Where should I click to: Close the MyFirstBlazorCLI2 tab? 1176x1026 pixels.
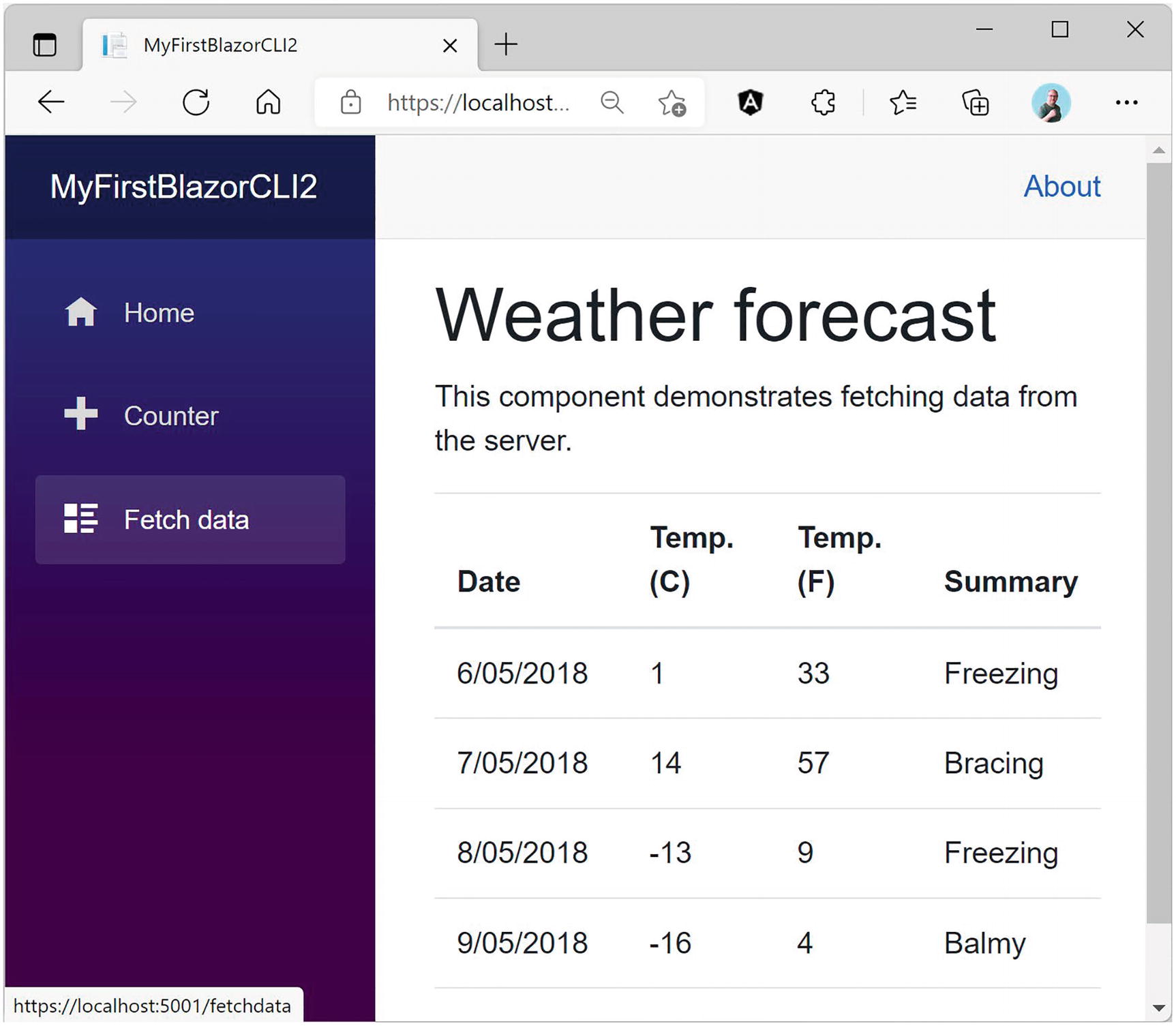pyautogui.click(x=450, y=46)
